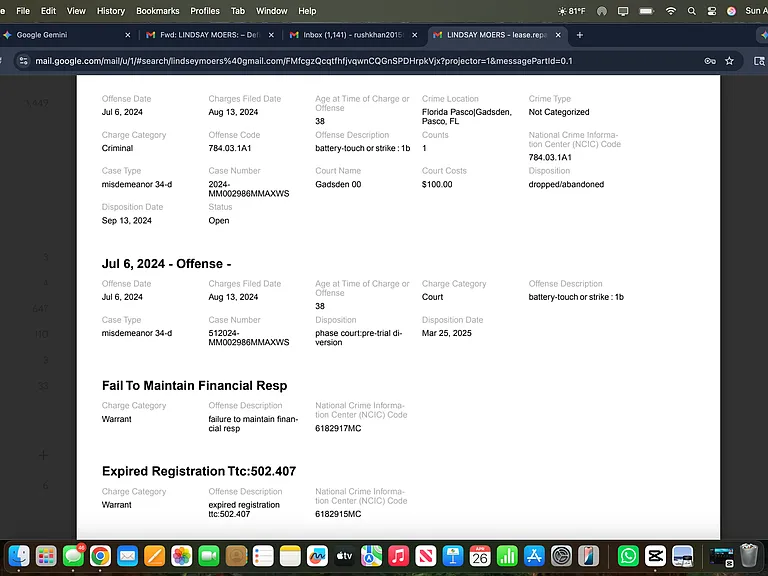Open iPhone Mirroring from the dock
768x576 pixels.
pyautogui.click(x=588, y=556)
